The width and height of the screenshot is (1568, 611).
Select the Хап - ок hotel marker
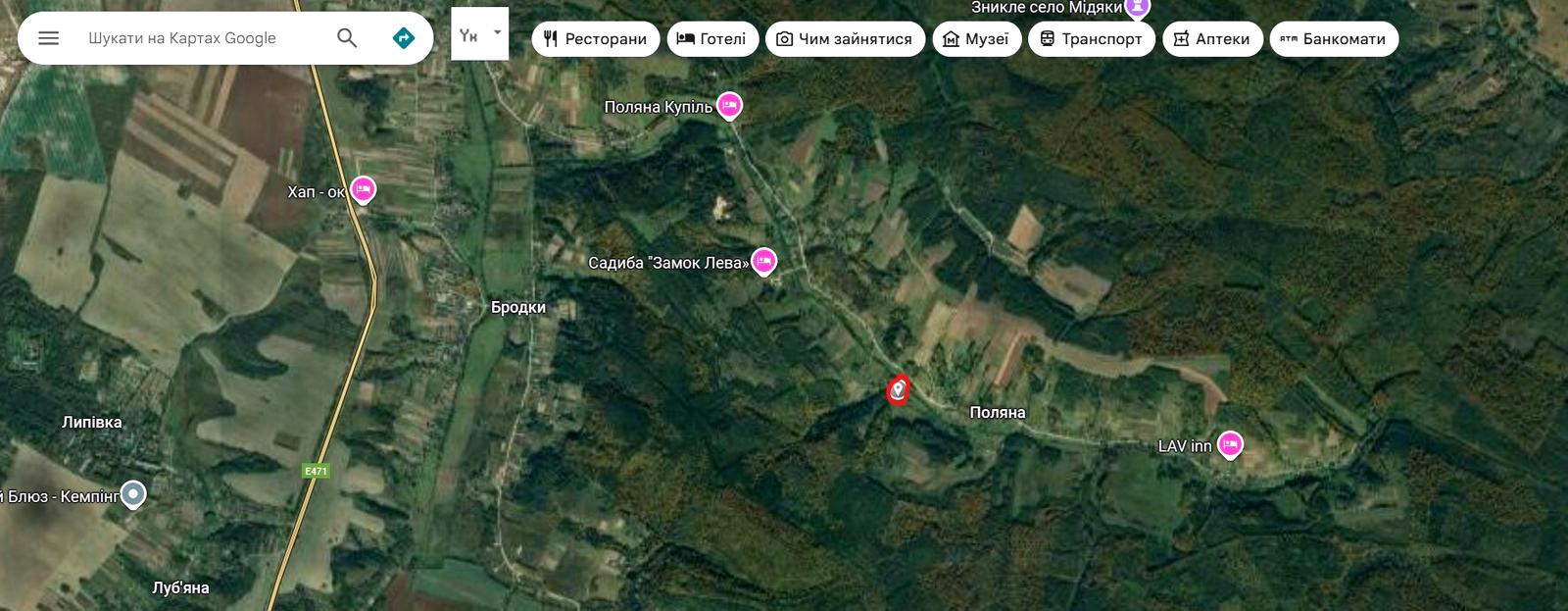click(x=364, y=189)
